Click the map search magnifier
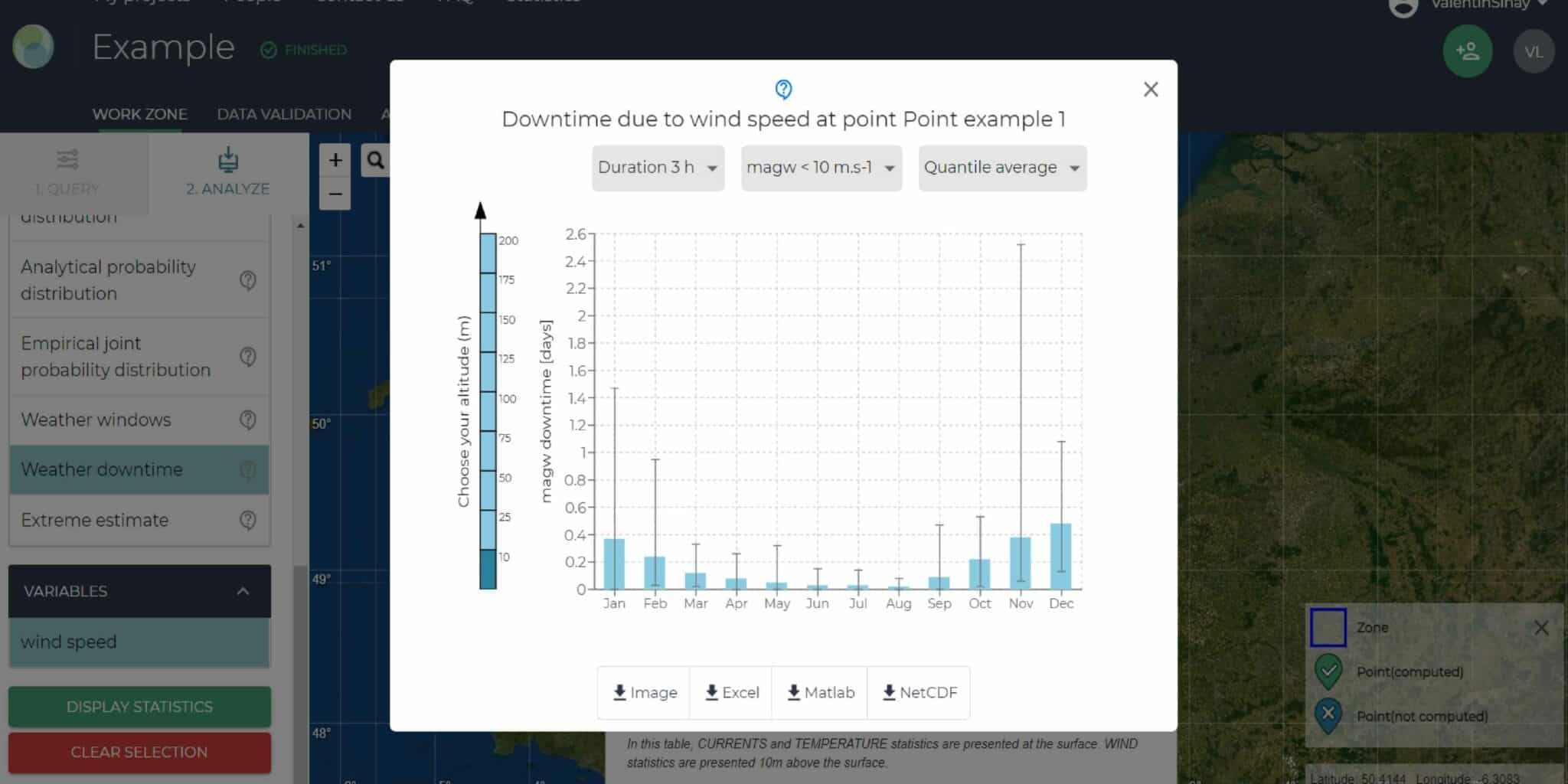Image resolution: width=1568 pixels, height=784 pixels. (376, 161)
